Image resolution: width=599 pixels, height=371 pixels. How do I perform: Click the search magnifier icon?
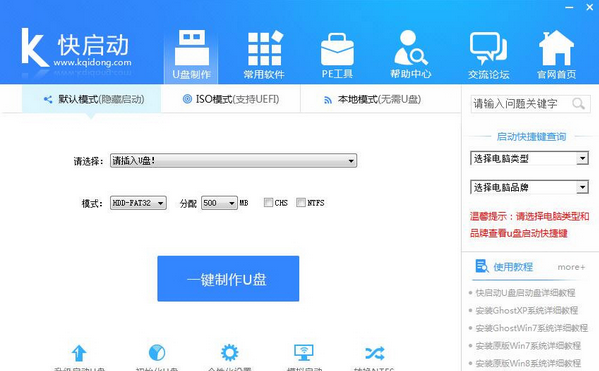click(x=578, y=104)
